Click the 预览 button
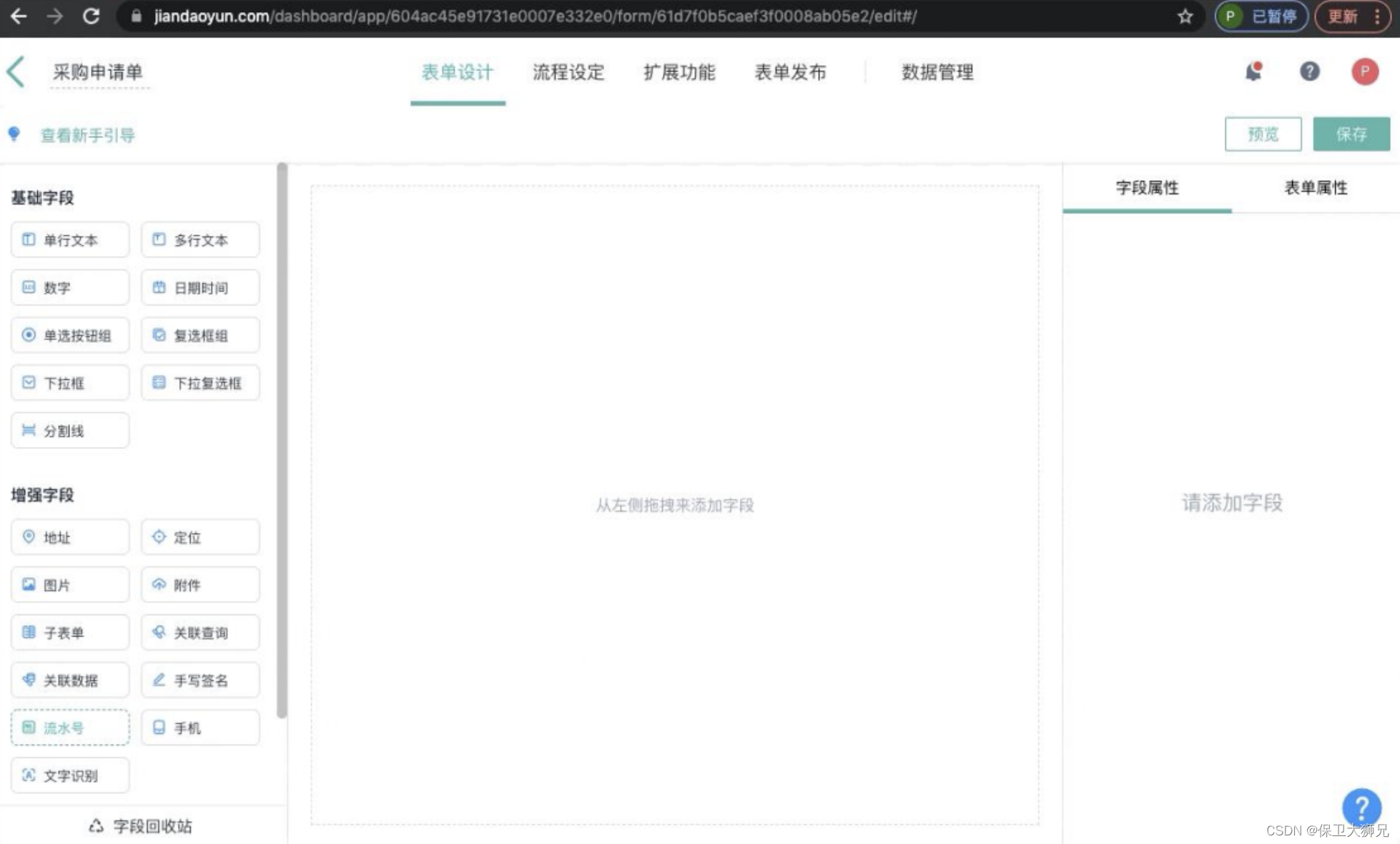 1263,134
